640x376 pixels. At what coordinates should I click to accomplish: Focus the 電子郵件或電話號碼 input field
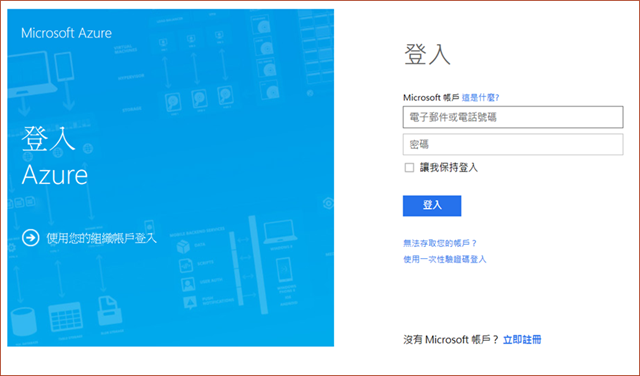point(513,117)
